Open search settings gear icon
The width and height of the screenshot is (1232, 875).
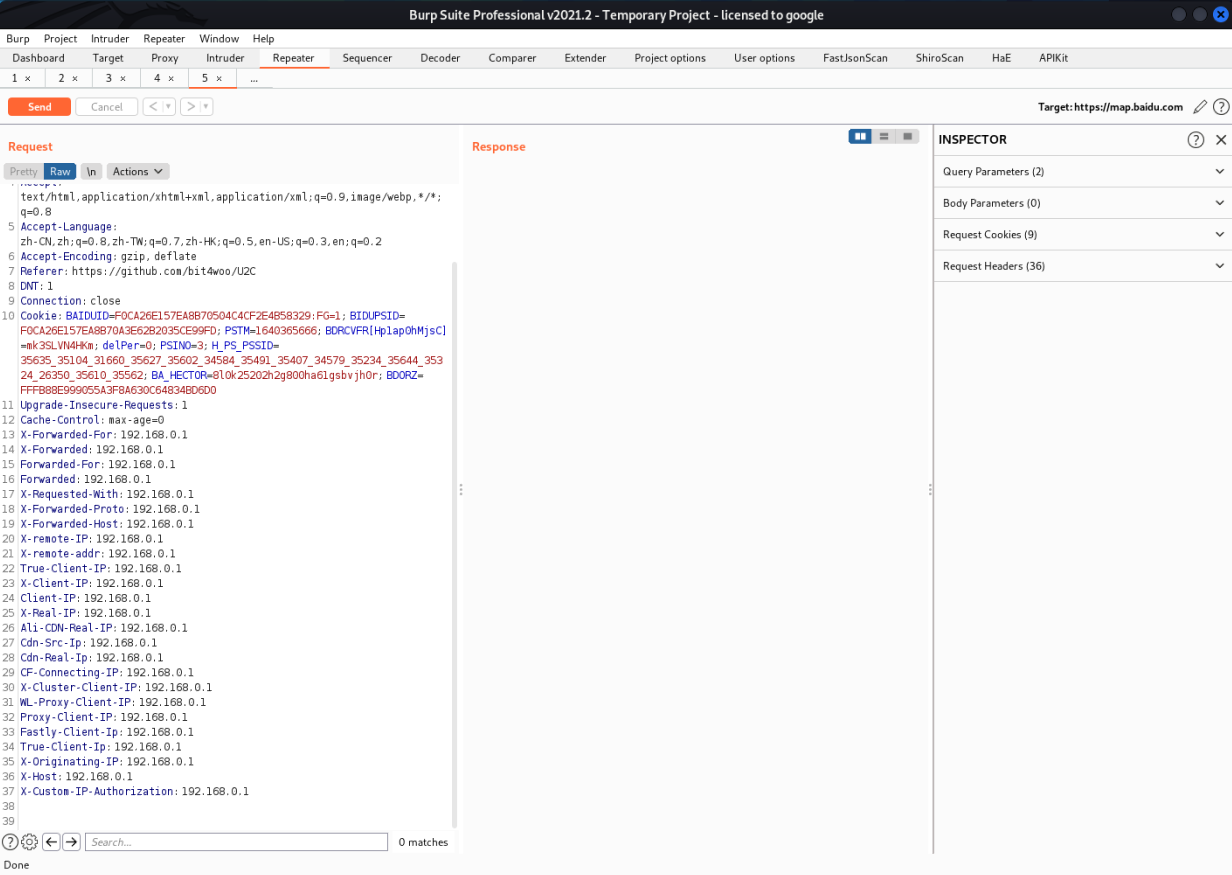[x=29, y=842]
